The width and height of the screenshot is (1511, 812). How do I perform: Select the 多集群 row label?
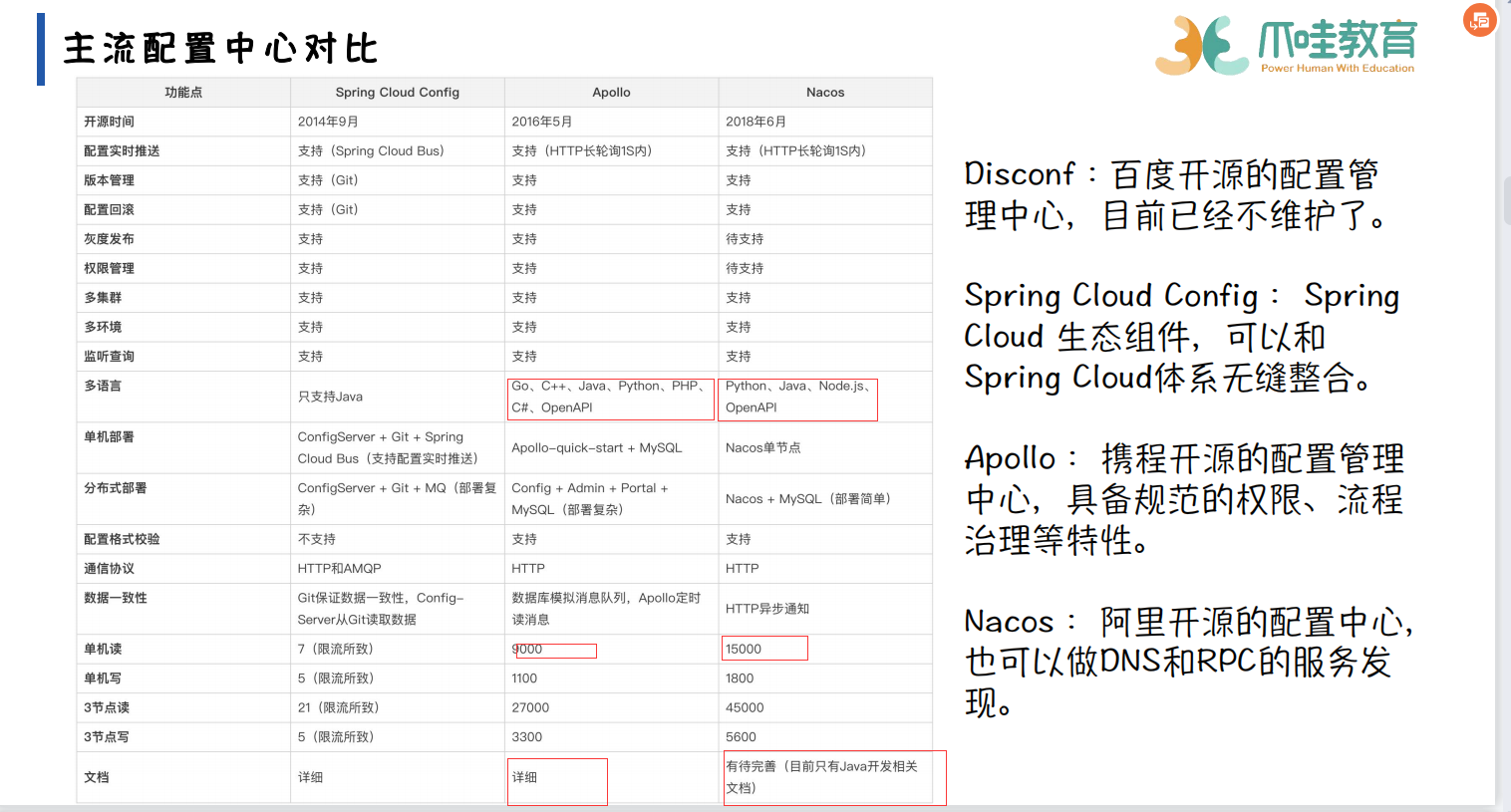click(x=103, y=298)
